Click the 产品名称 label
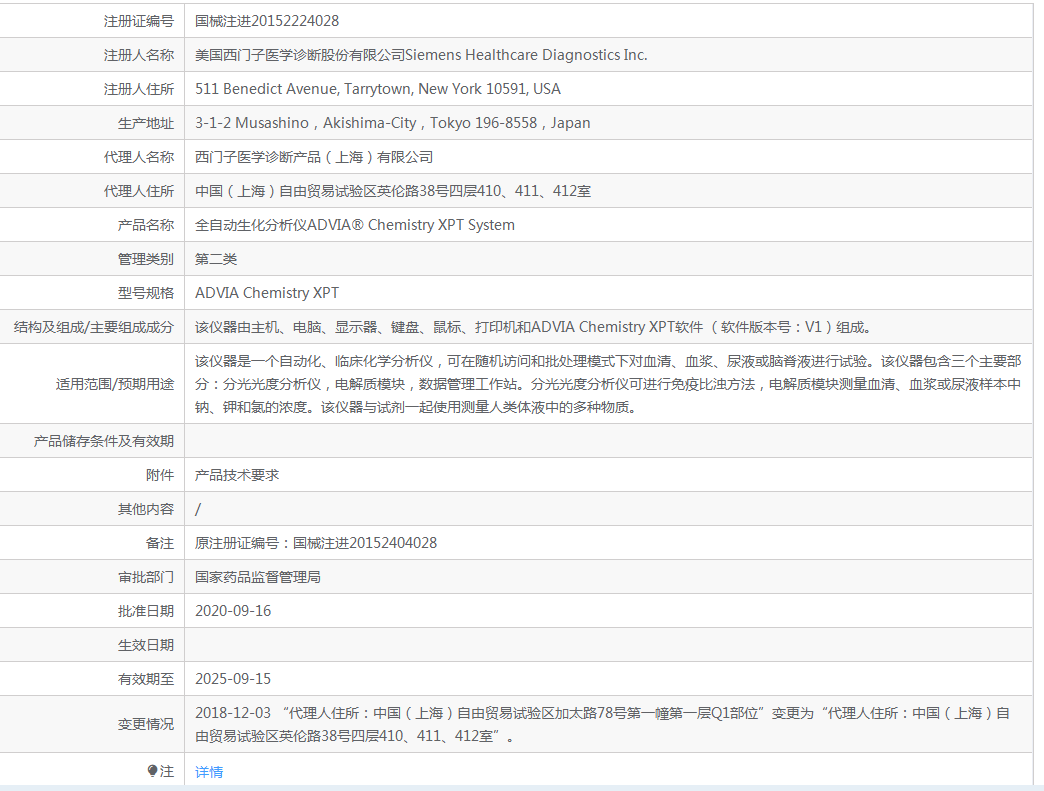Viewport: 1044px width, 791px height. (146, 225)
